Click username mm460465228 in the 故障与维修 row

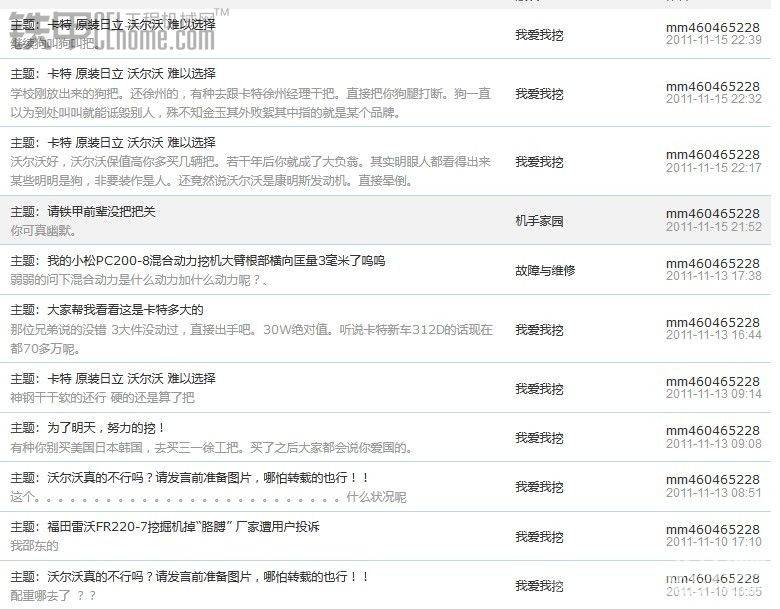(x=713, y=263)
